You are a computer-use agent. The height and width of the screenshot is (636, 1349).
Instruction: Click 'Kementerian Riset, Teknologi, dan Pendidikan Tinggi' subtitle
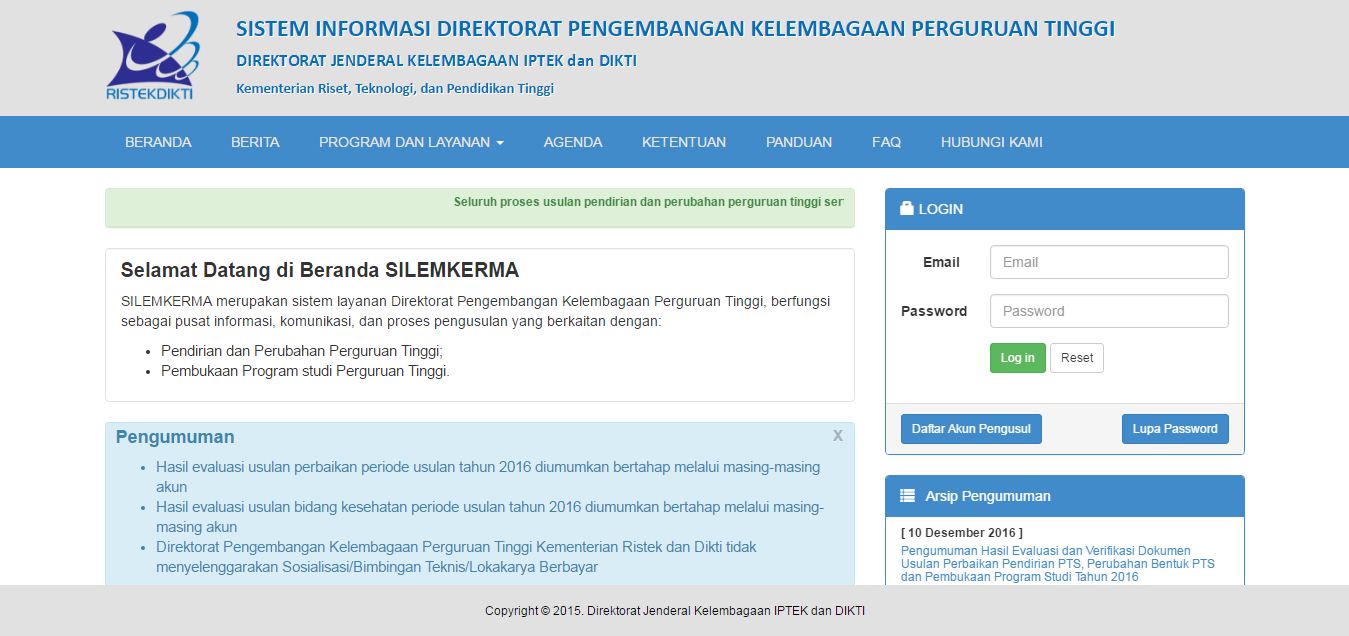pyautogui.click(x=395, y=88)
